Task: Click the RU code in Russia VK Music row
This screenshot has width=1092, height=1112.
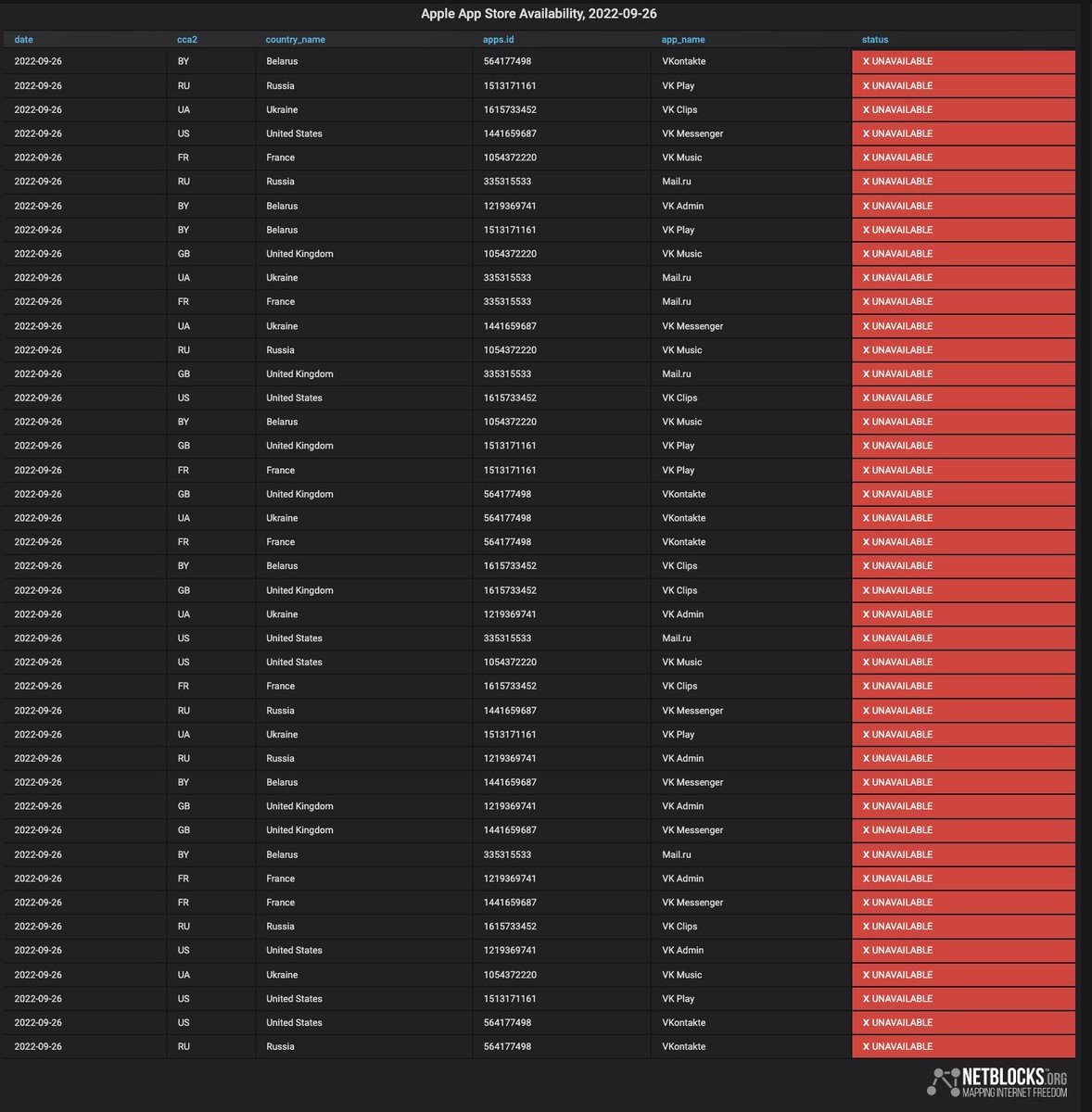Action: point(184,350)
